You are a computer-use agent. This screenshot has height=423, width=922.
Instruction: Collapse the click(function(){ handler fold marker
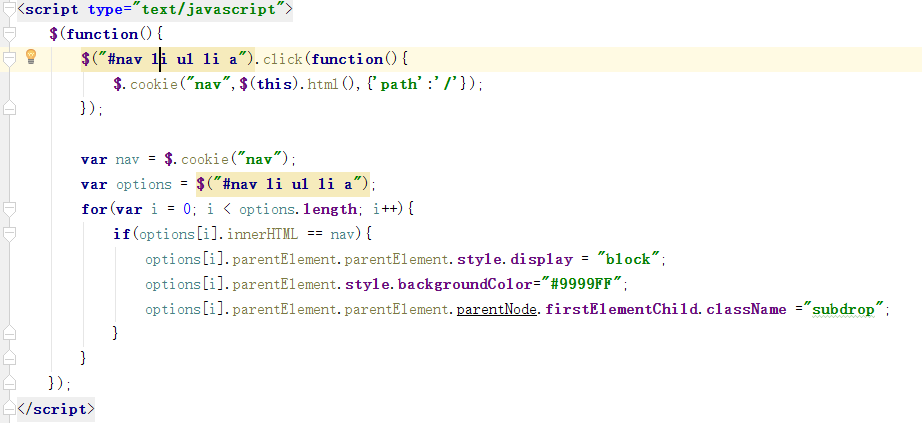tap(9, 59)
